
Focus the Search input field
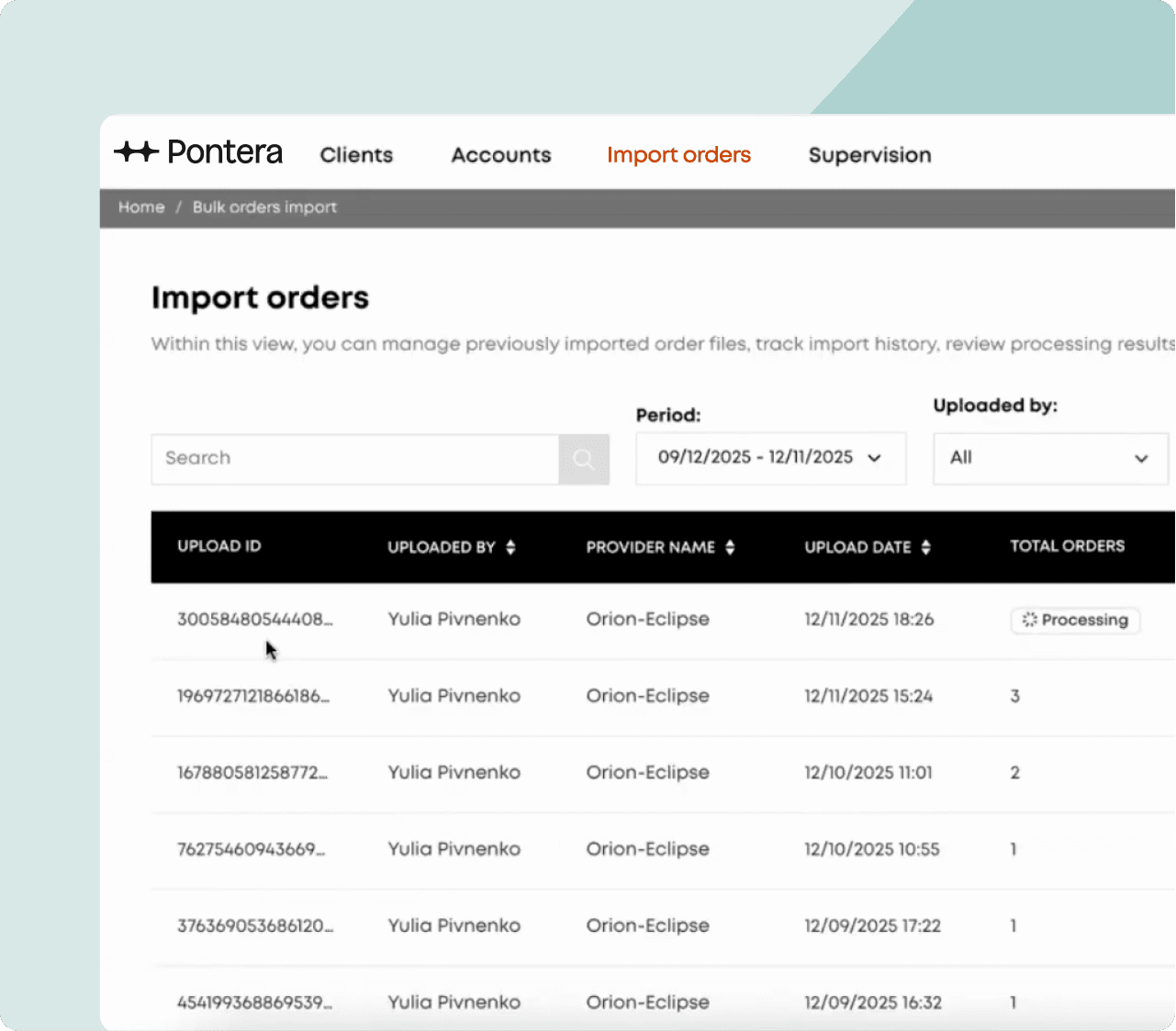pyautogui.click(x=355, y=459)
